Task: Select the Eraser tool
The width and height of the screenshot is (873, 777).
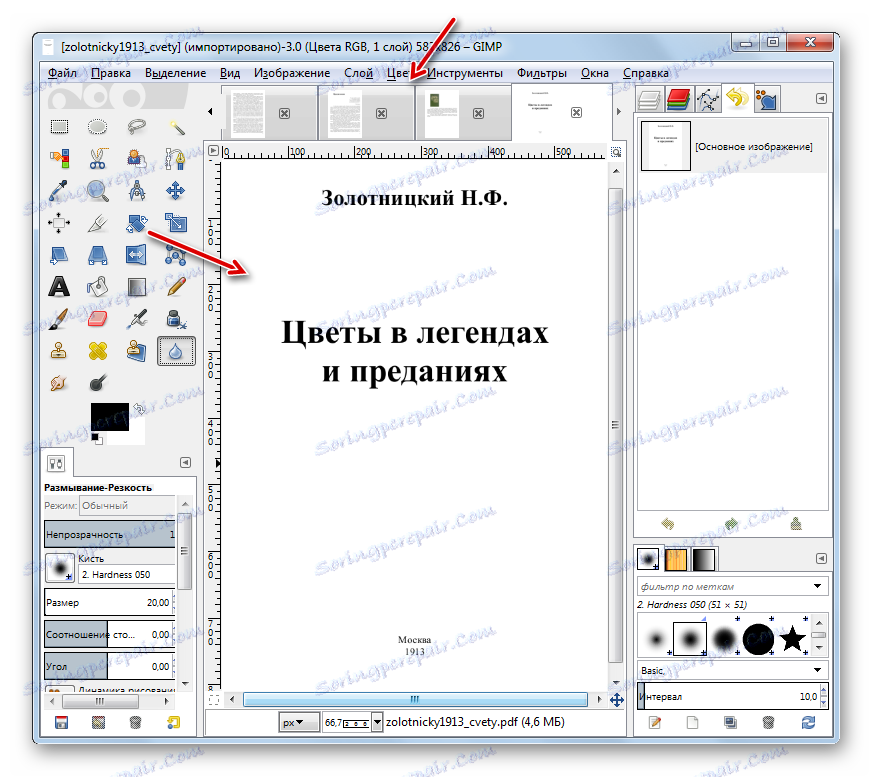Action: point(97,319)
